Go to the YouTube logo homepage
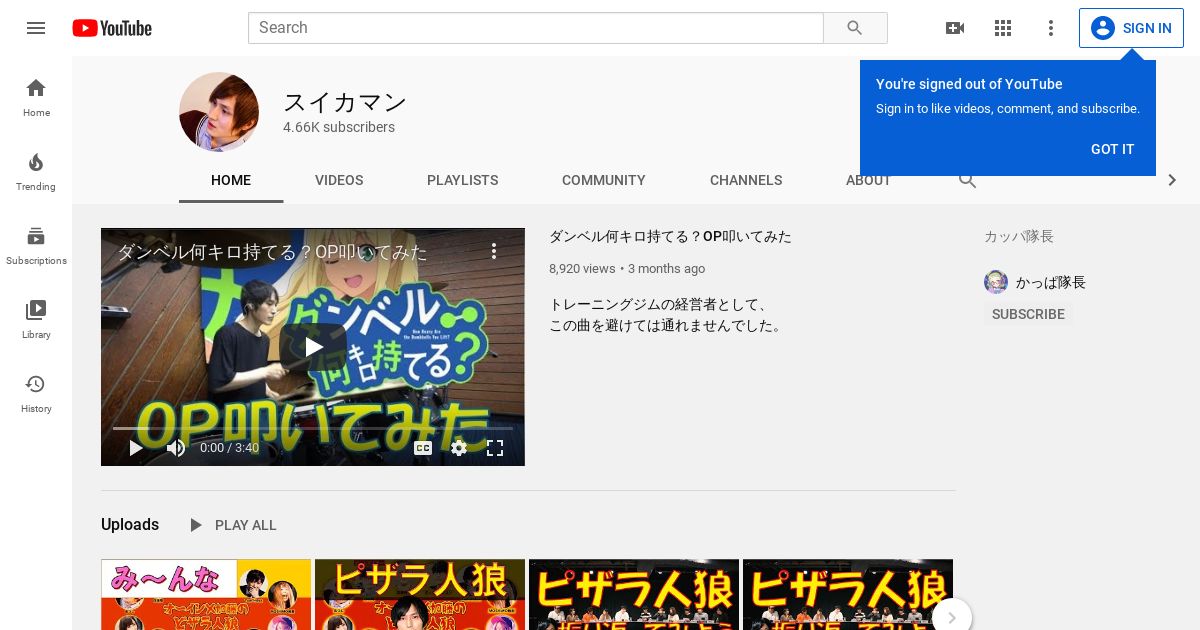Screen dimensions: 1200x630 coord(112,28)
